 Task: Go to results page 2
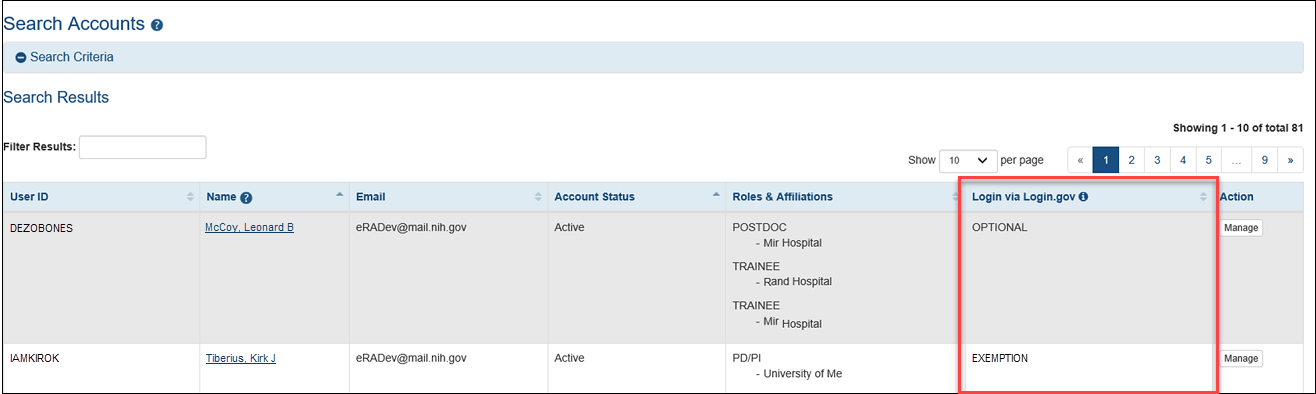(1131, 160)
